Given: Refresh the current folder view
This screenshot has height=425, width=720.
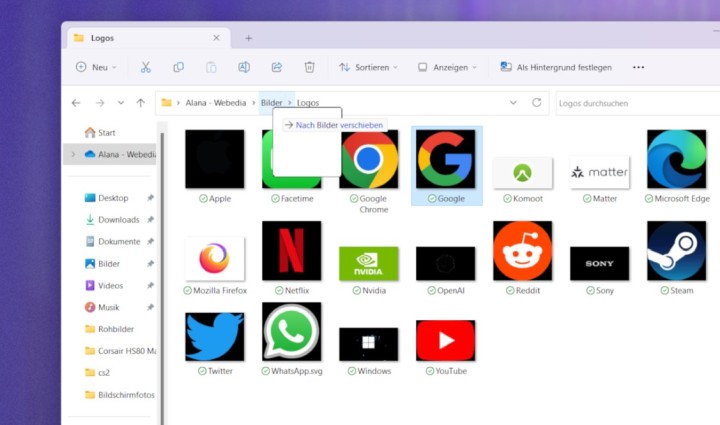Looking at the screenshot, I should 537,102.
